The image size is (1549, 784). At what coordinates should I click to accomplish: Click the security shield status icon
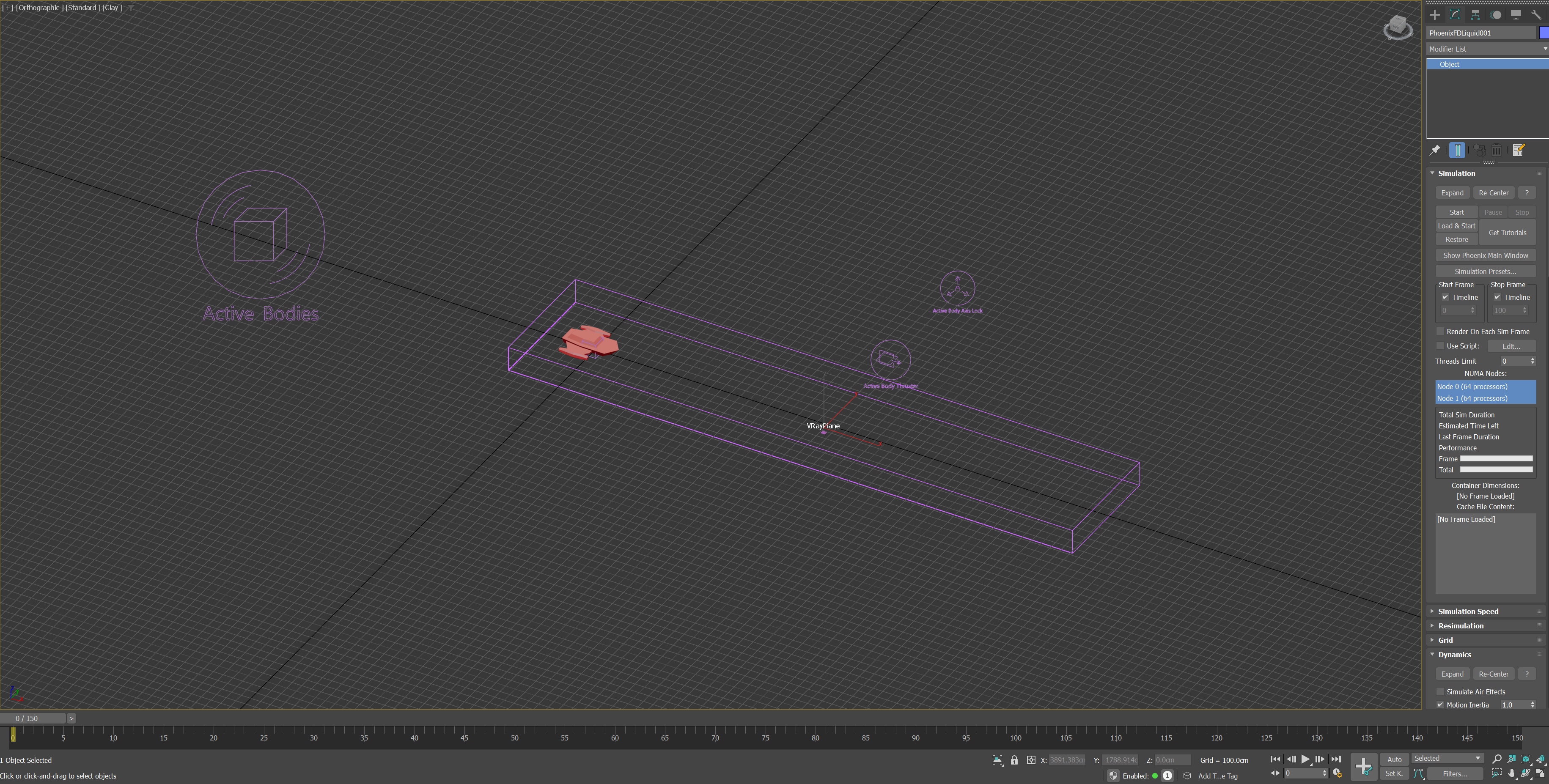[x=1114, y=776]
